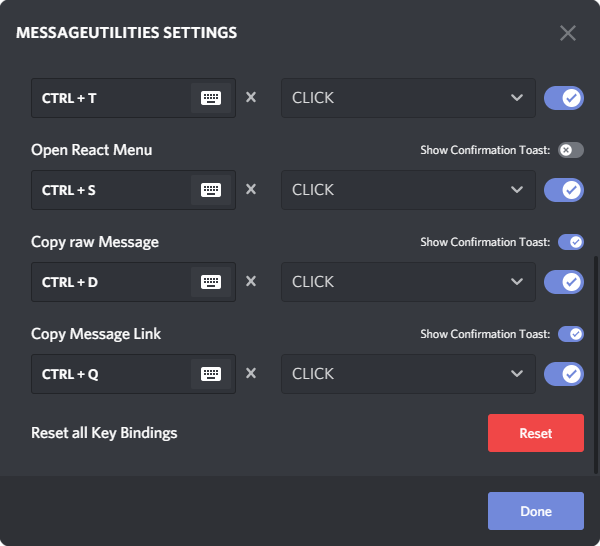The width and height of the screenshot is (600, 546).
Task: Expand CLICK dropdown for Copy raw Message
Action: point(408,282)
